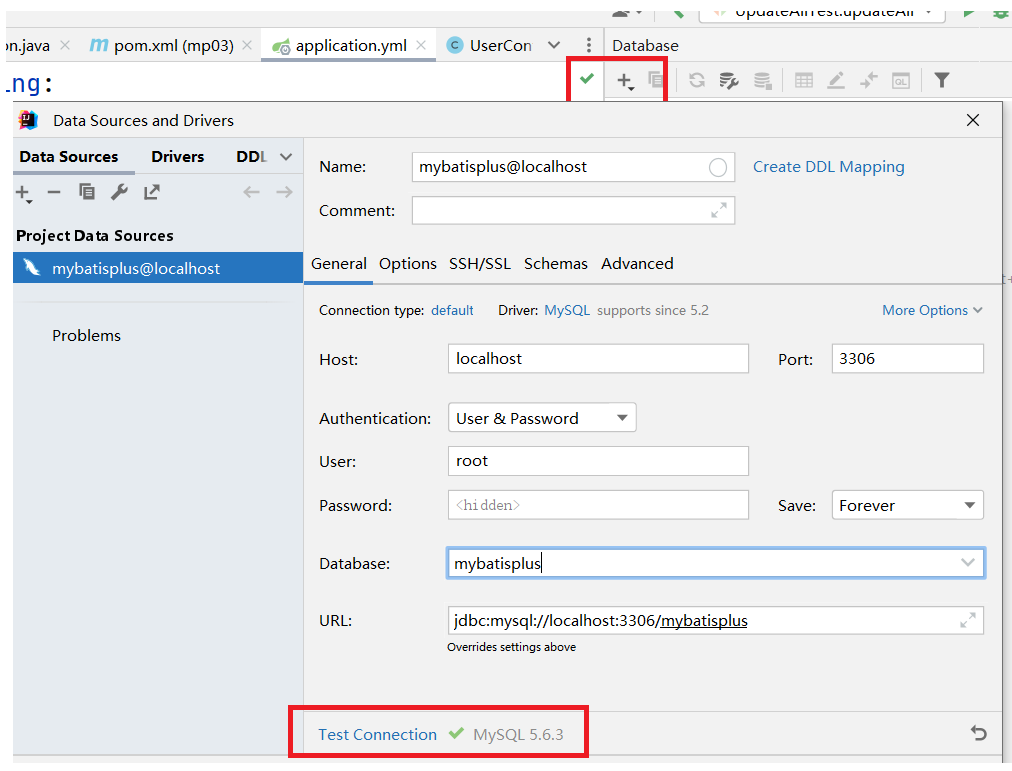
Task: Click the Deactivate/stop database icon in toolbar
Action: pyautogui.click(x=763, y=81)
